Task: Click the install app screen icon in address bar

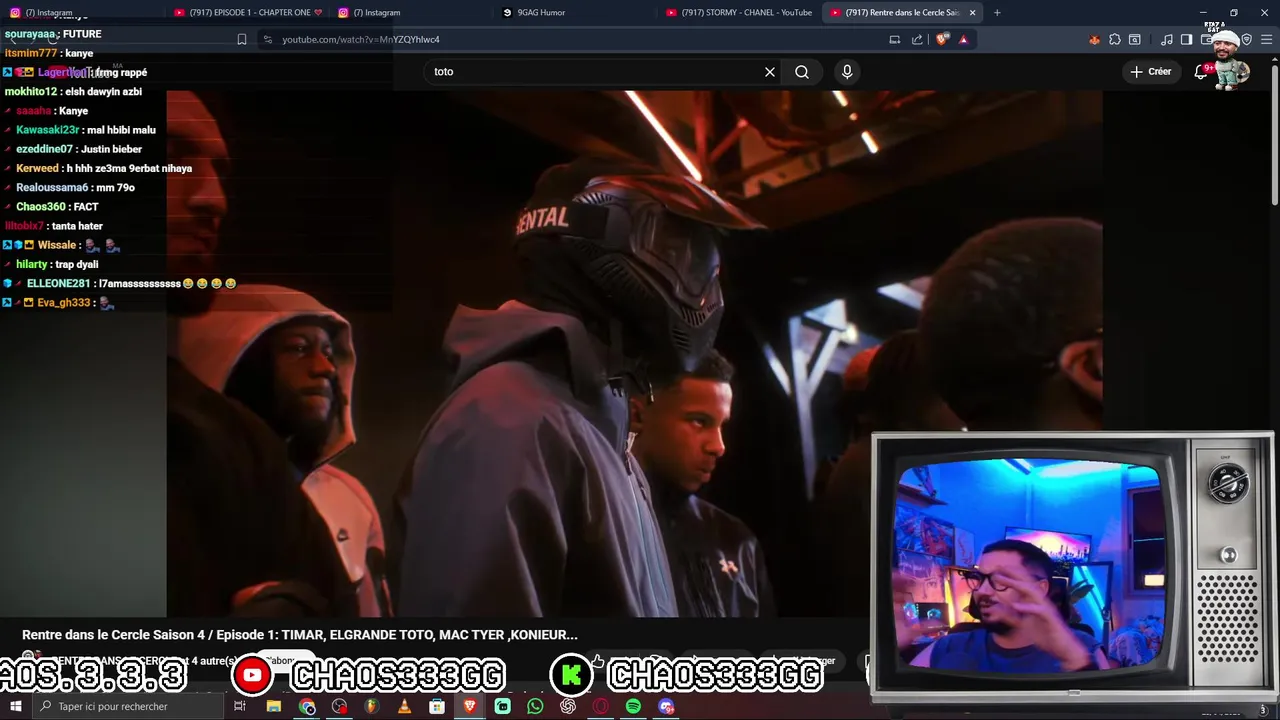Action: [x=895, y=40]
